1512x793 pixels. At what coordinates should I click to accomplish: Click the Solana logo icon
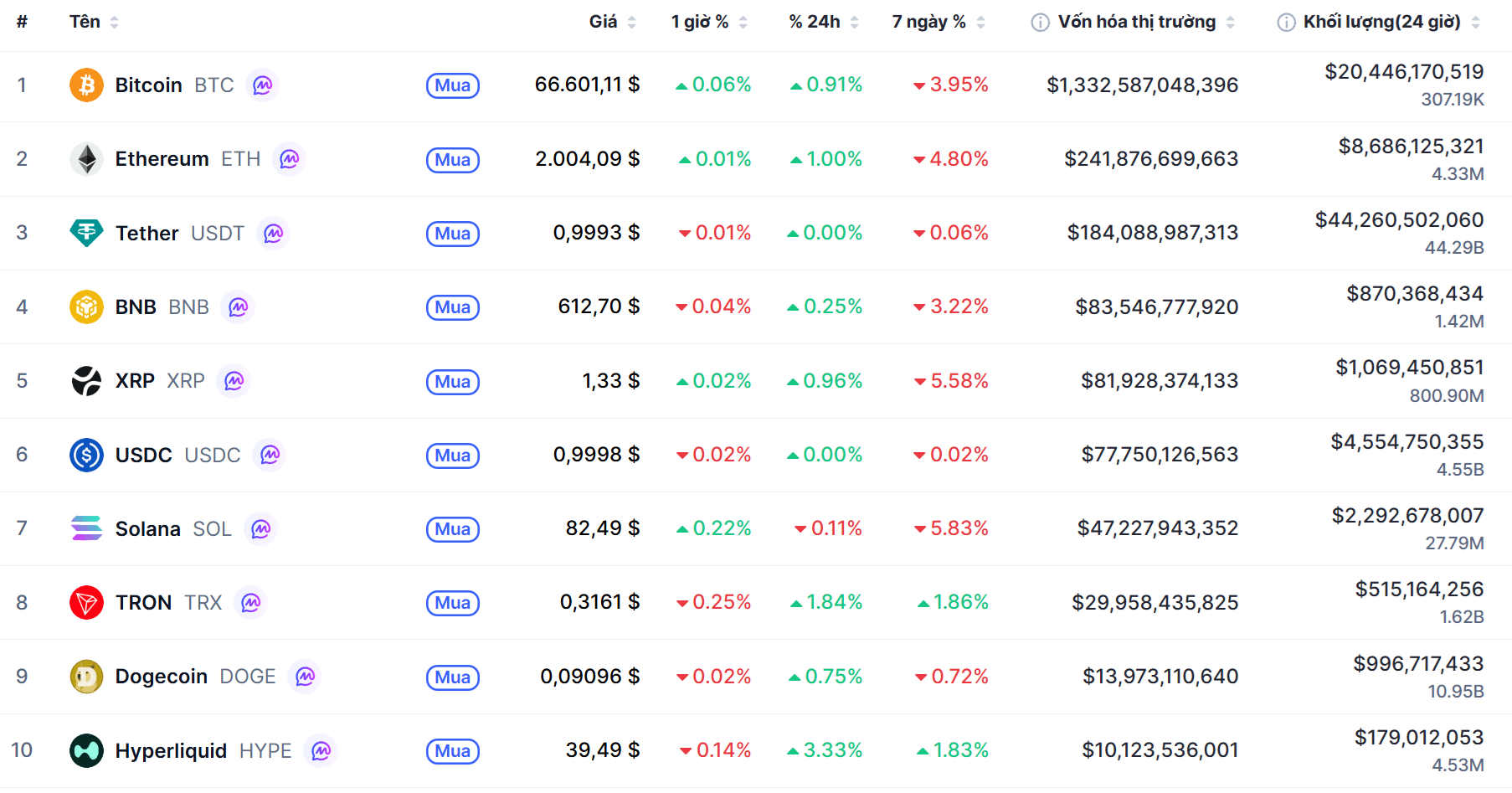[x=86, y=528]
